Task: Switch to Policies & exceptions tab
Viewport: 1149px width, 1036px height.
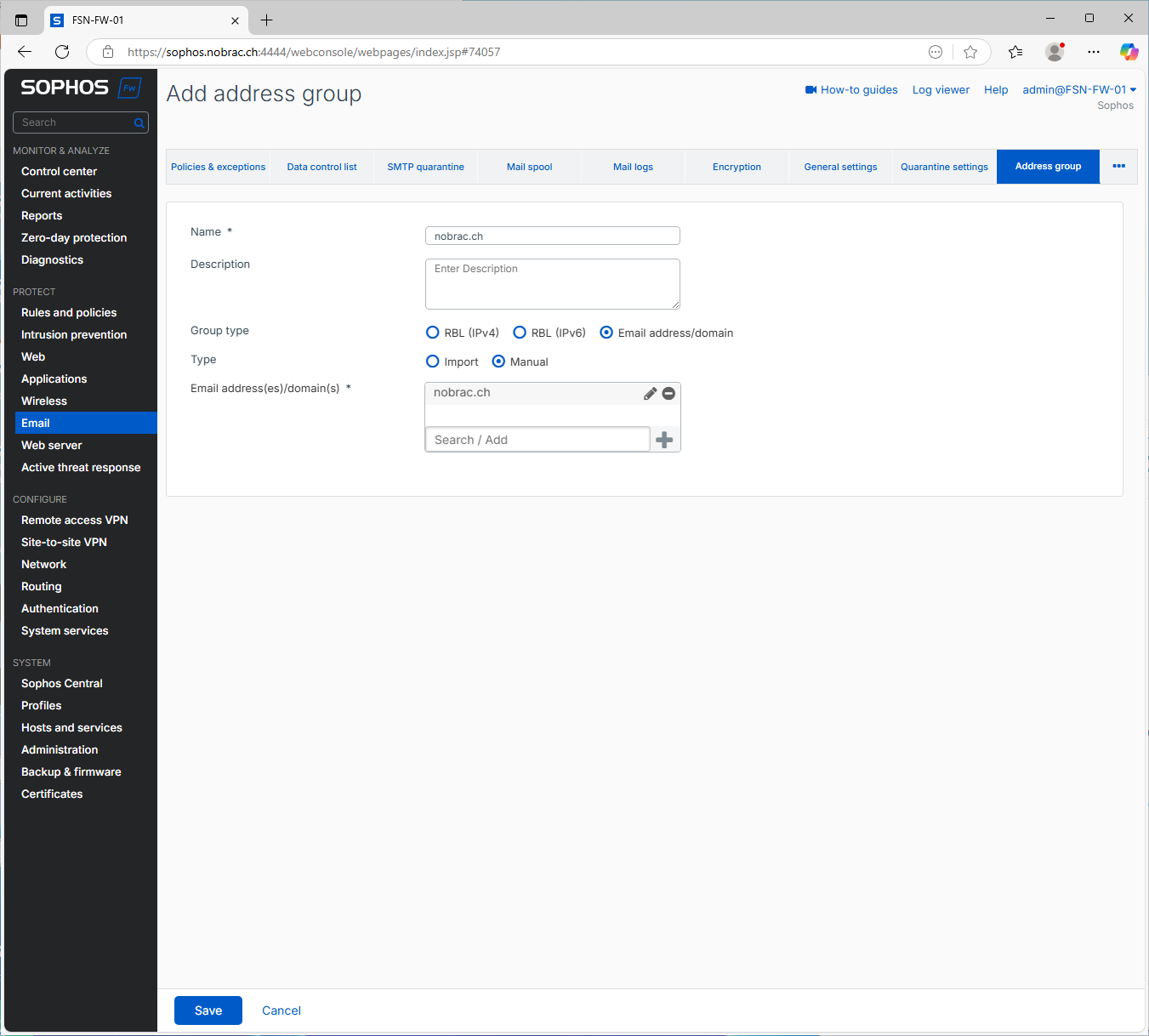Action: (219, 167)
